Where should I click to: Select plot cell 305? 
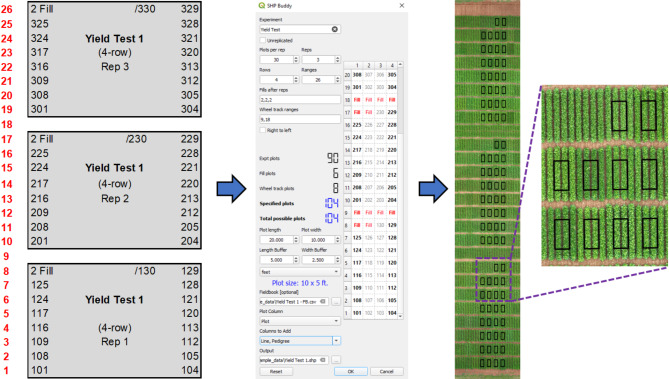[x=392, y=75]
